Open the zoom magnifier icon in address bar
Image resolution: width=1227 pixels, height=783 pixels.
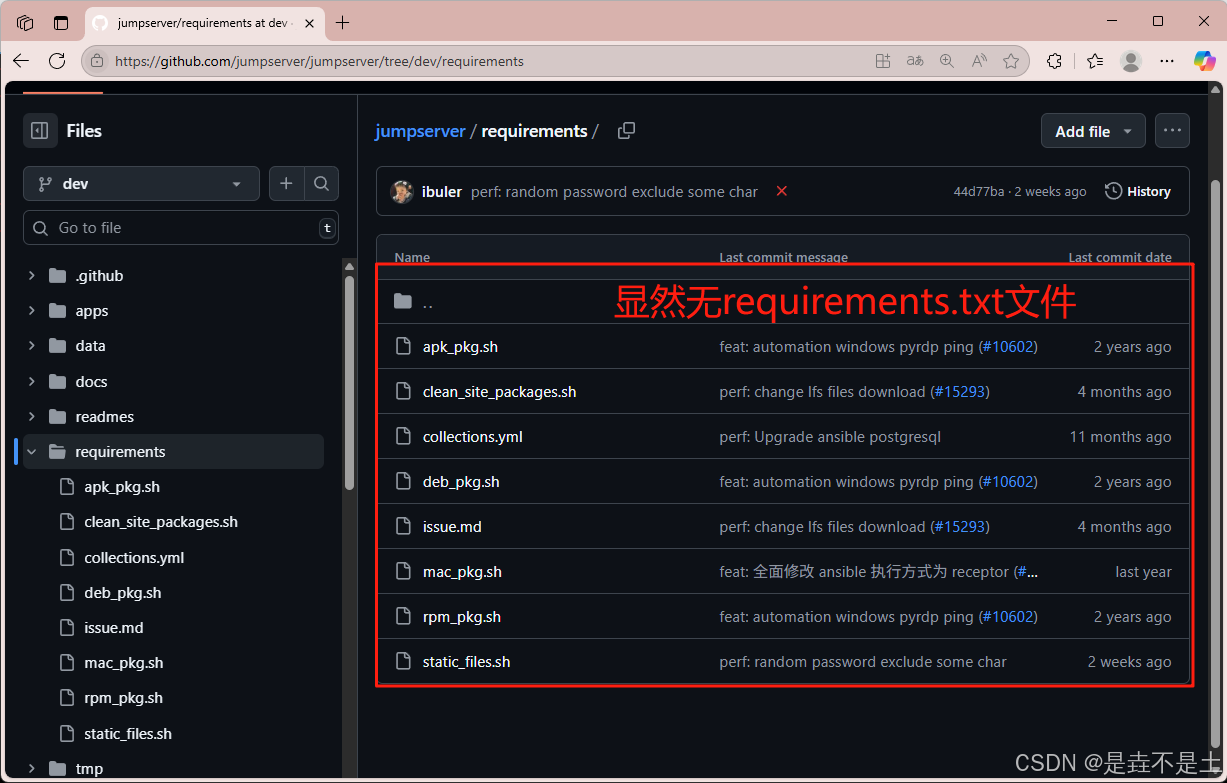pos(947,61)
